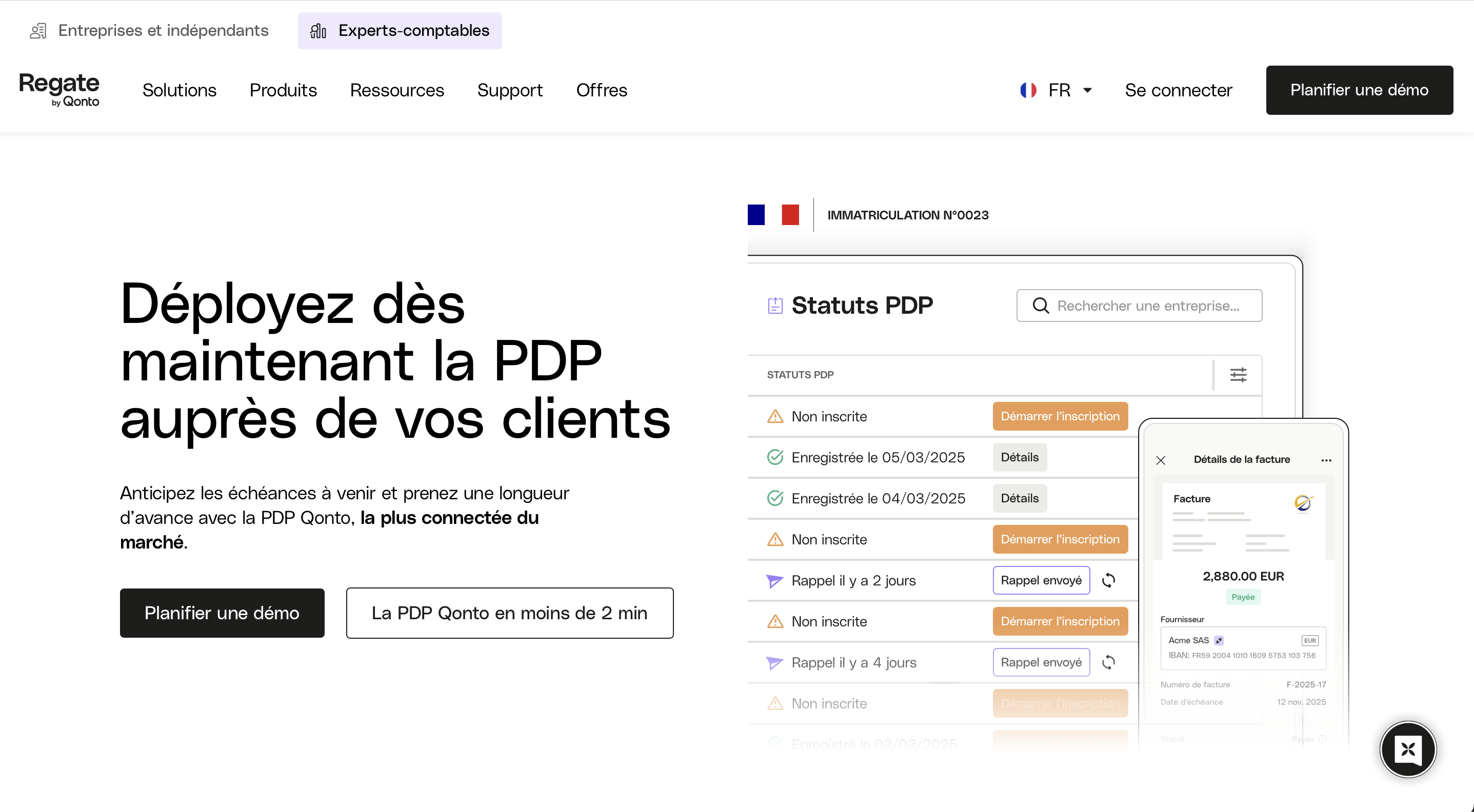
Task: Click the supplier logo on the Facture preview
Action: pyautogui.click(x=1304, y=503)
